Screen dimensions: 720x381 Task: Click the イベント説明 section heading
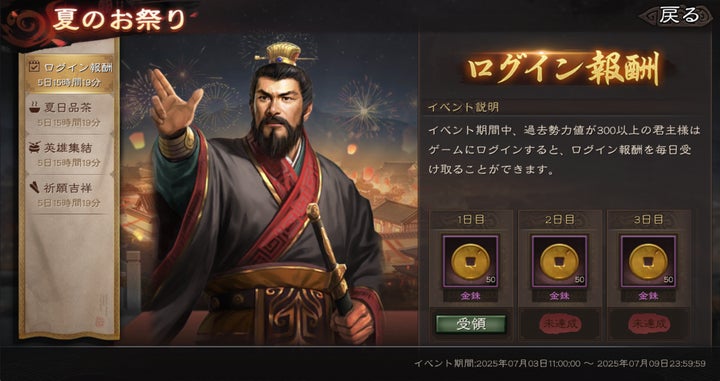click(x=463, y=107)
